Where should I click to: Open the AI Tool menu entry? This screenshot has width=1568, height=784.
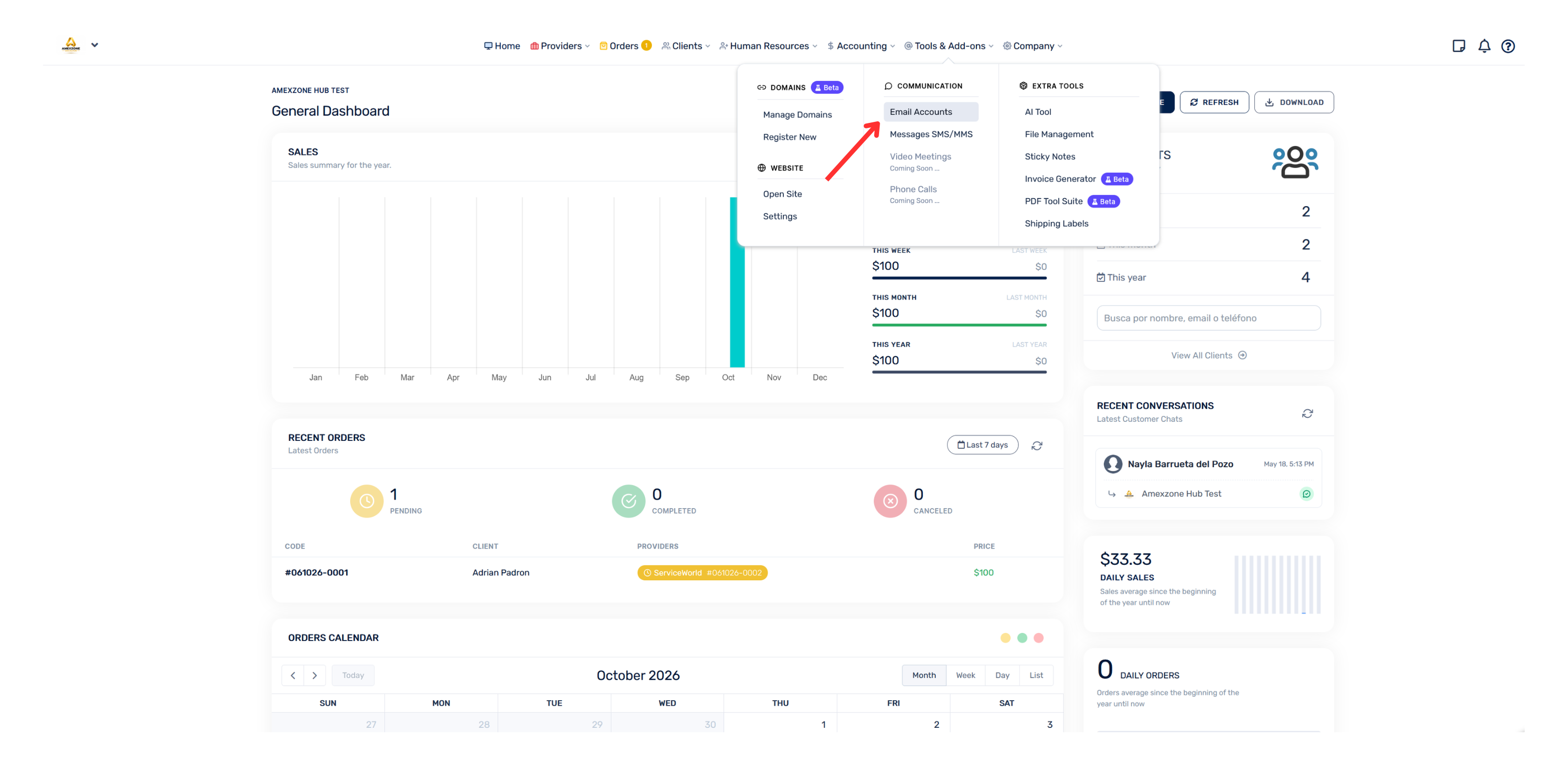pyautogui.click(x=1037, y=112)
